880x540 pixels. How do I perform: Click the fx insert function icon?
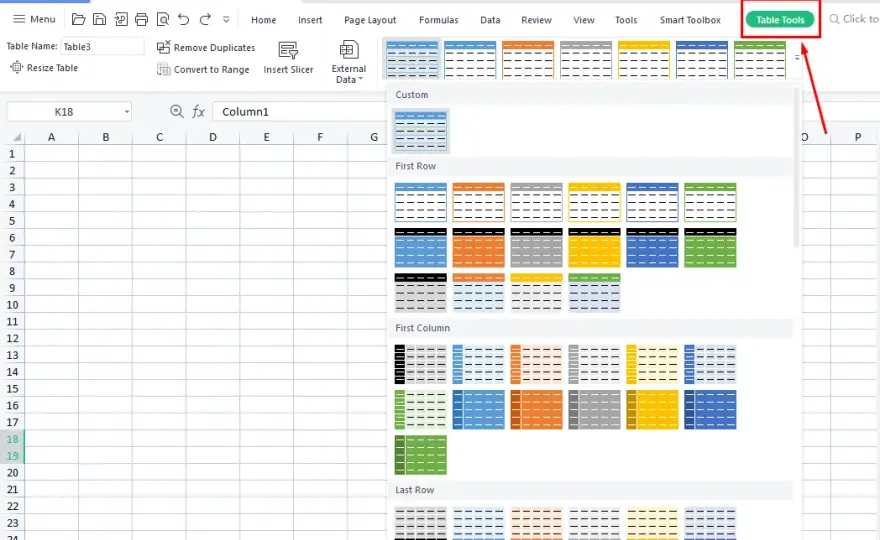point(198,112)
